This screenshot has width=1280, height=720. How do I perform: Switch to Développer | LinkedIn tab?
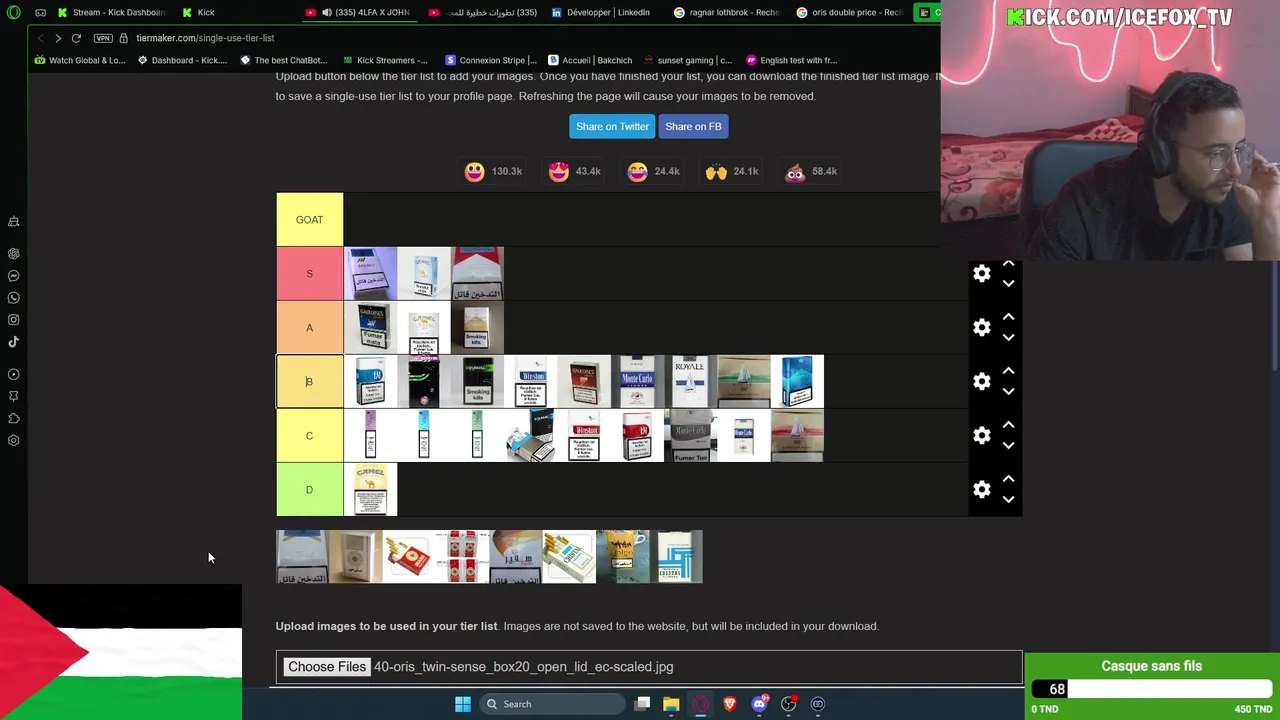pos(605,12)
